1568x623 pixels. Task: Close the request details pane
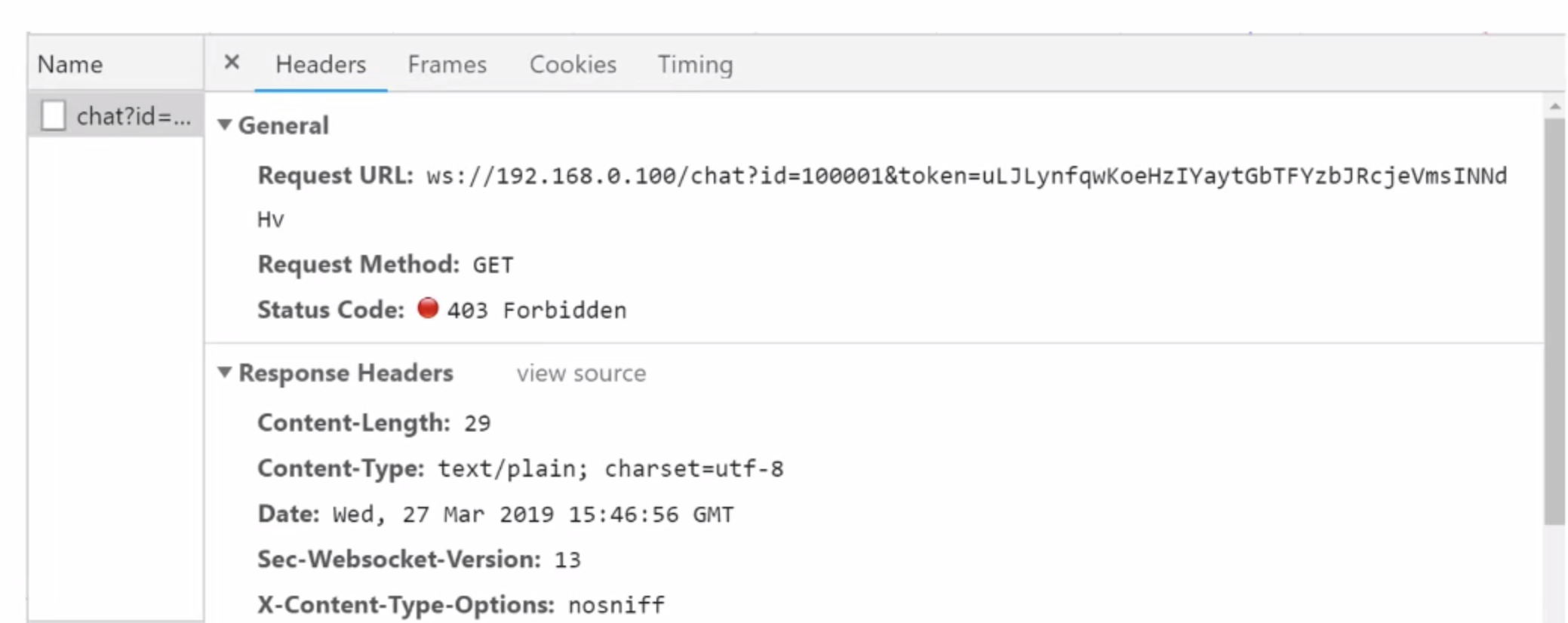232,63
